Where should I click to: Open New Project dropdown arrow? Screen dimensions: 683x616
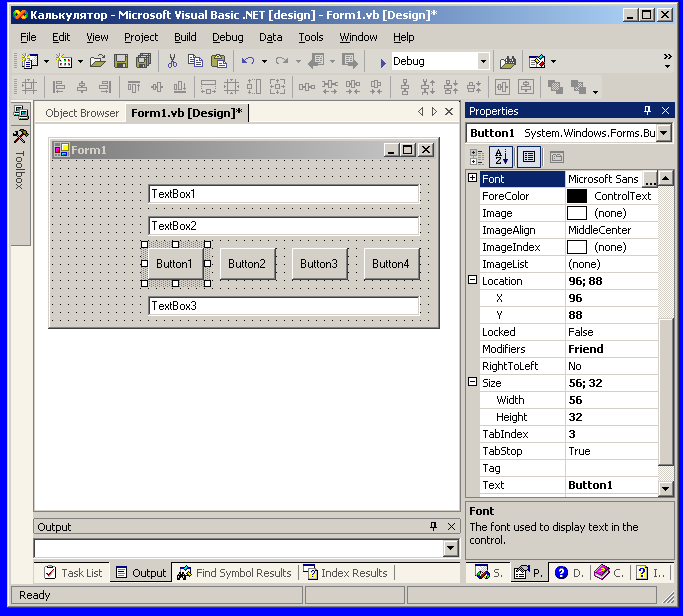pos(47,62)
